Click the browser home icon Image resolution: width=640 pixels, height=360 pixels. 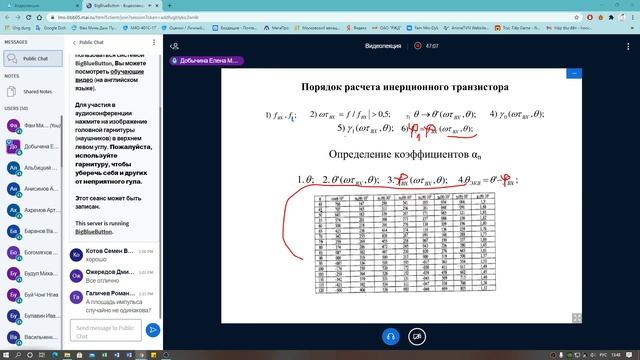click(39, 18)
